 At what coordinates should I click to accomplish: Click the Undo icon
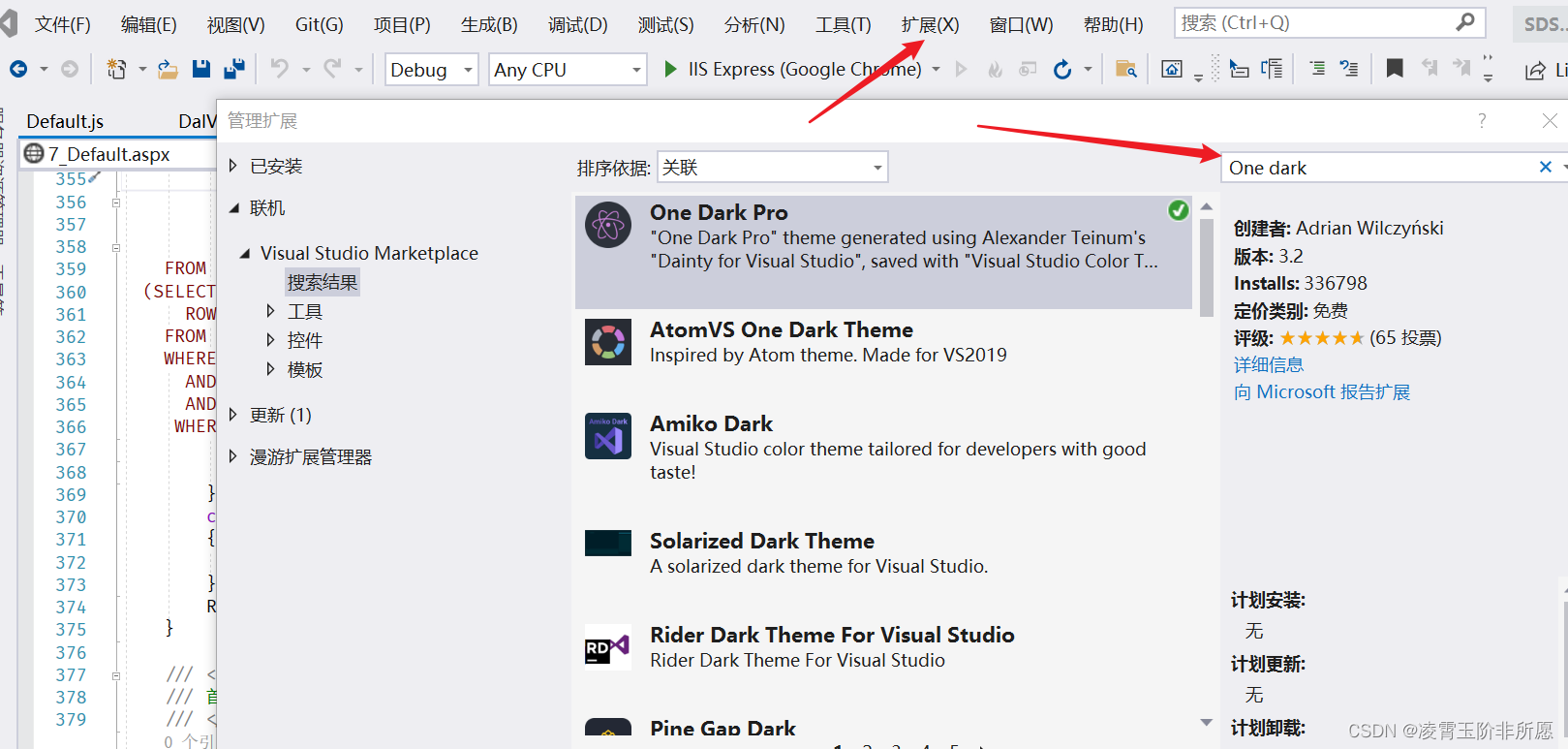coord(280,68)
